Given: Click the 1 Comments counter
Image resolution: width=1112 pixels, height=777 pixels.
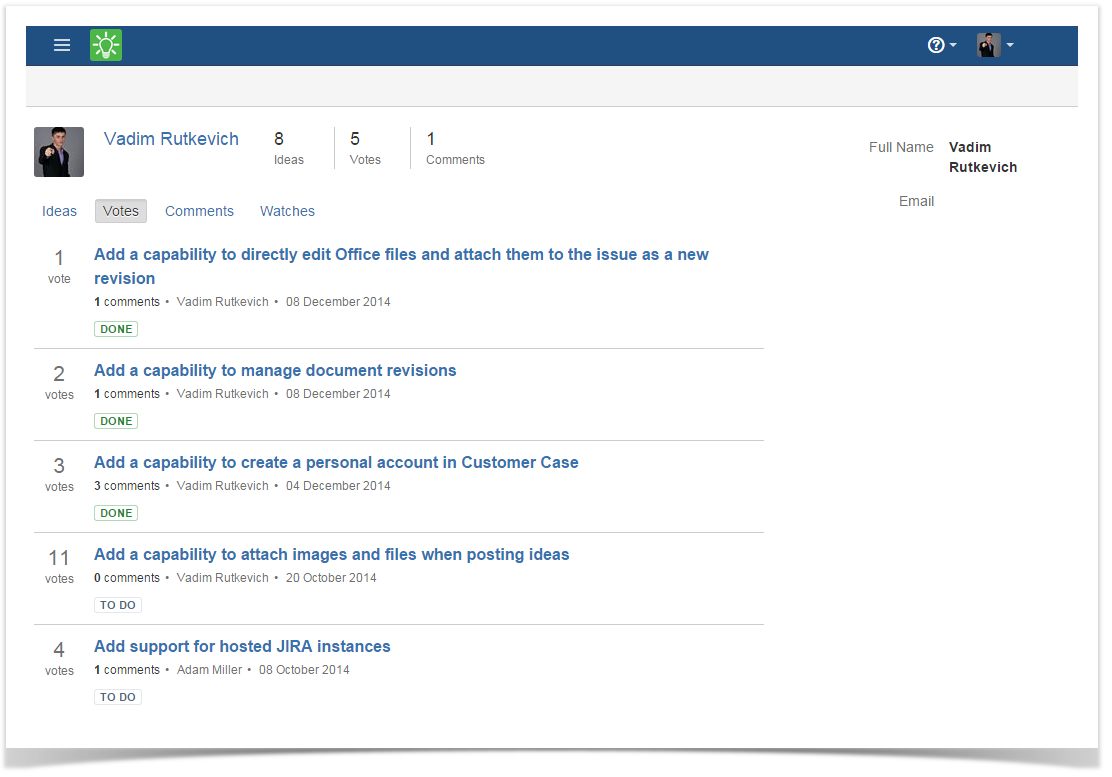Looking at the screenshot, I should [x=455, y=148].
